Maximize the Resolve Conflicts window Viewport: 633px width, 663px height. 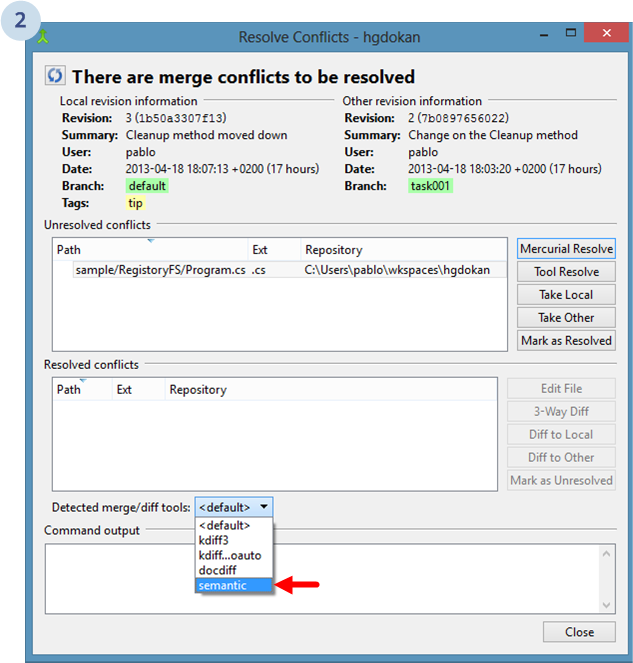tap(570, 33)
